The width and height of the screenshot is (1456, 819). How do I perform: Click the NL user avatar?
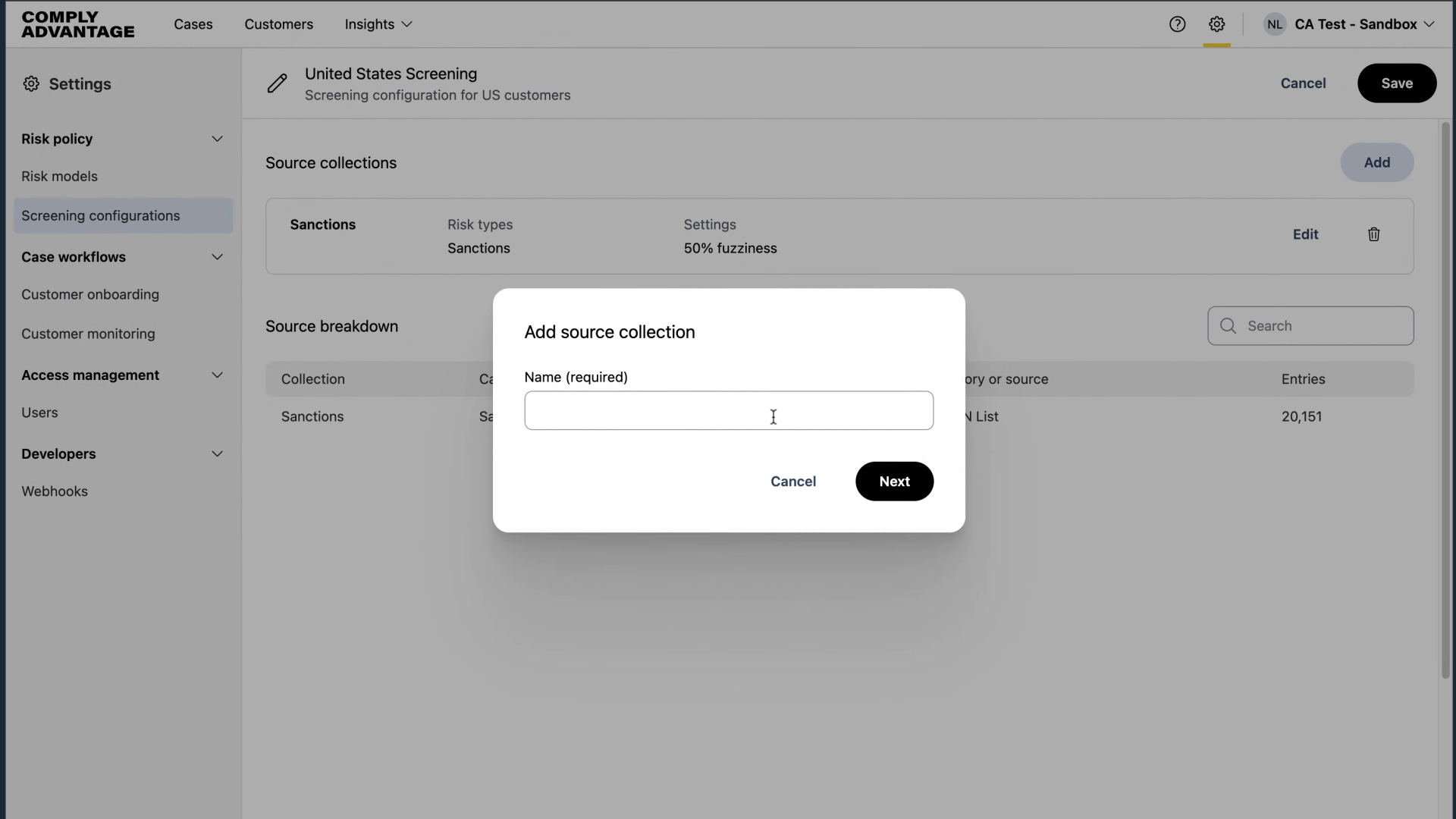pyautogui.click(x=1275, y=24)
